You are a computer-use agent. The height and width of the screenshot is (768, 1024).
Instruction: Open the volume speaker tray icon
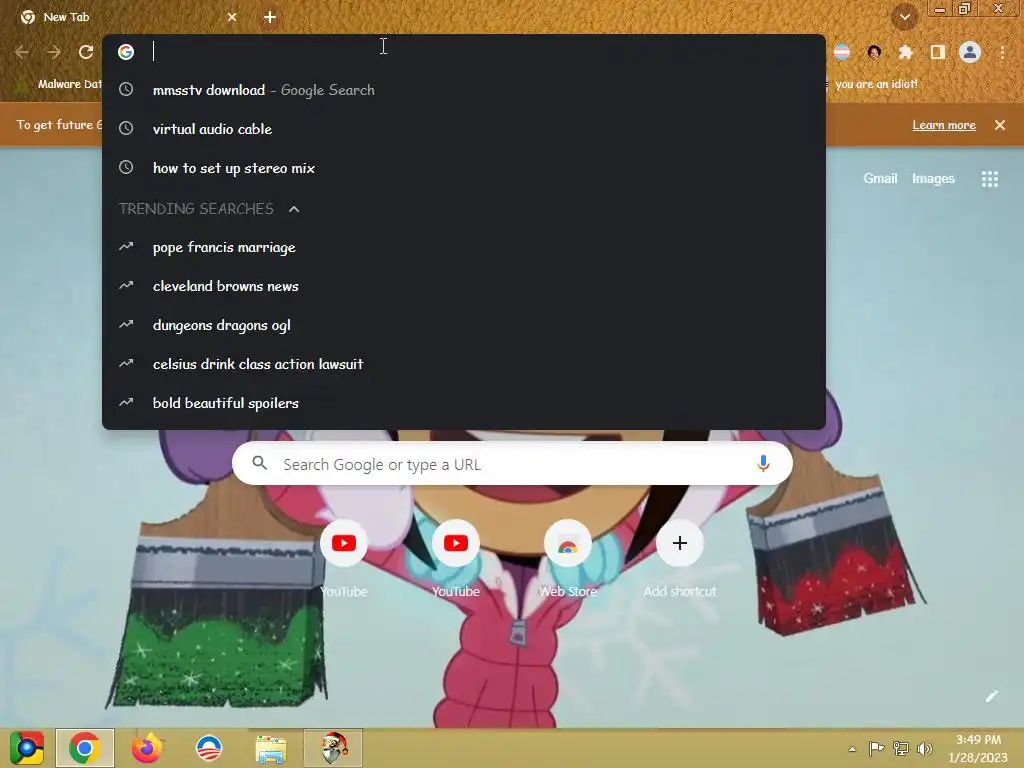click(924, 748)
